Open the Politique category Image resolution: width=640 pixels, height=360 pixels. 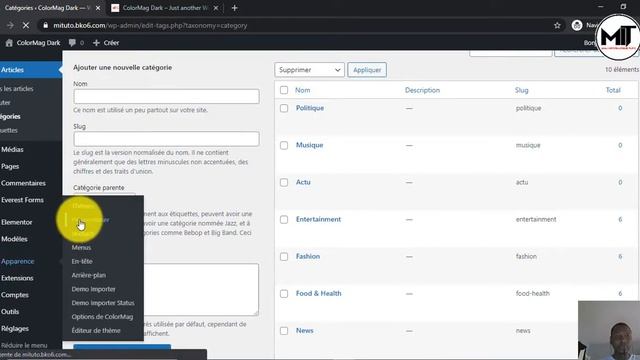(x=310, y=108)
